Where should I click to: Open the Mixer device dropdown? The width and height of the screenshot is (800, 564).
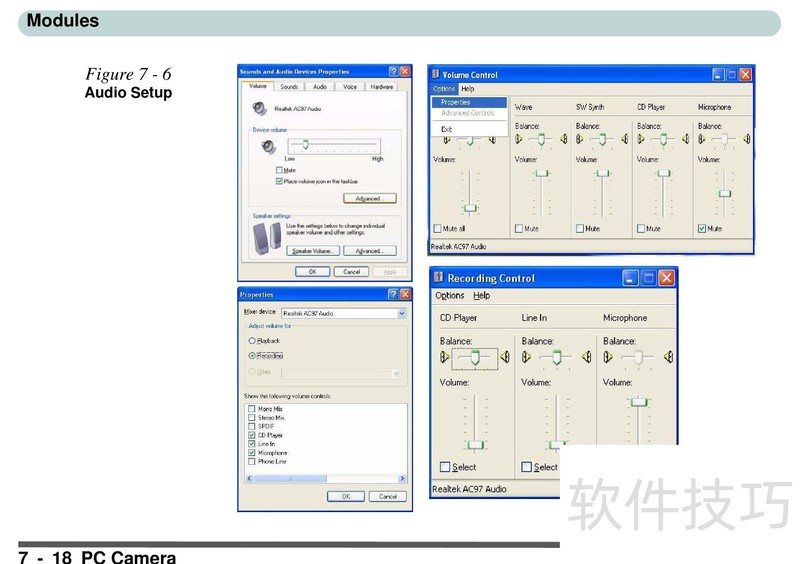pos(402,313)
